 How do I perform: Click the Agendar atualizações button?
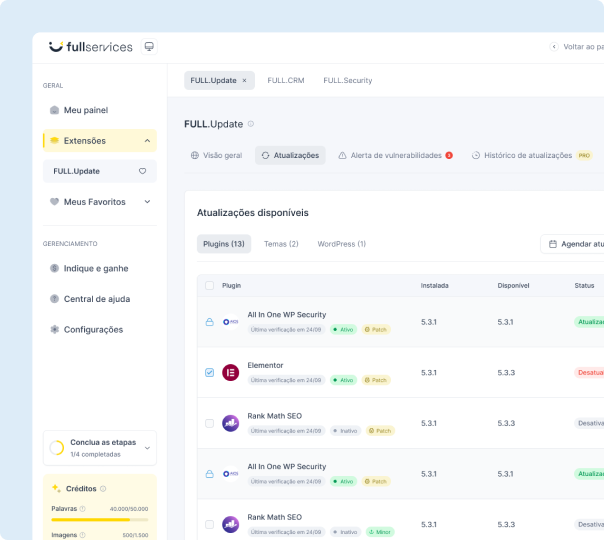point(575,244)
